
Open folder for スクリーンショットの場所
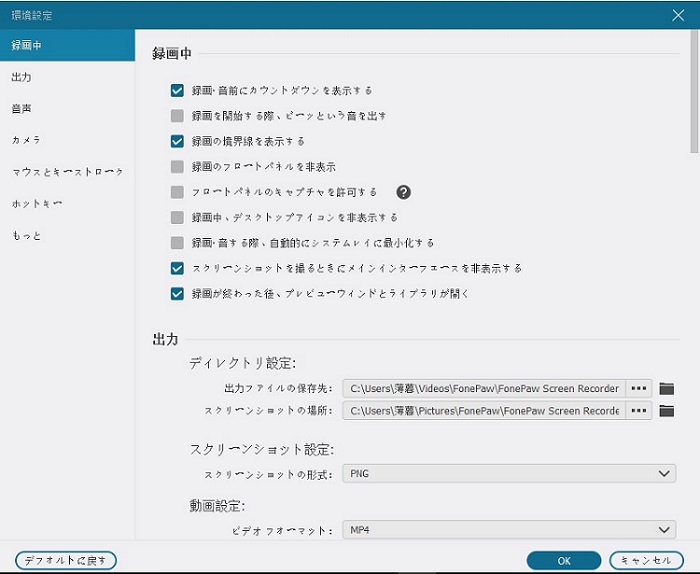(x=667, y=411)
